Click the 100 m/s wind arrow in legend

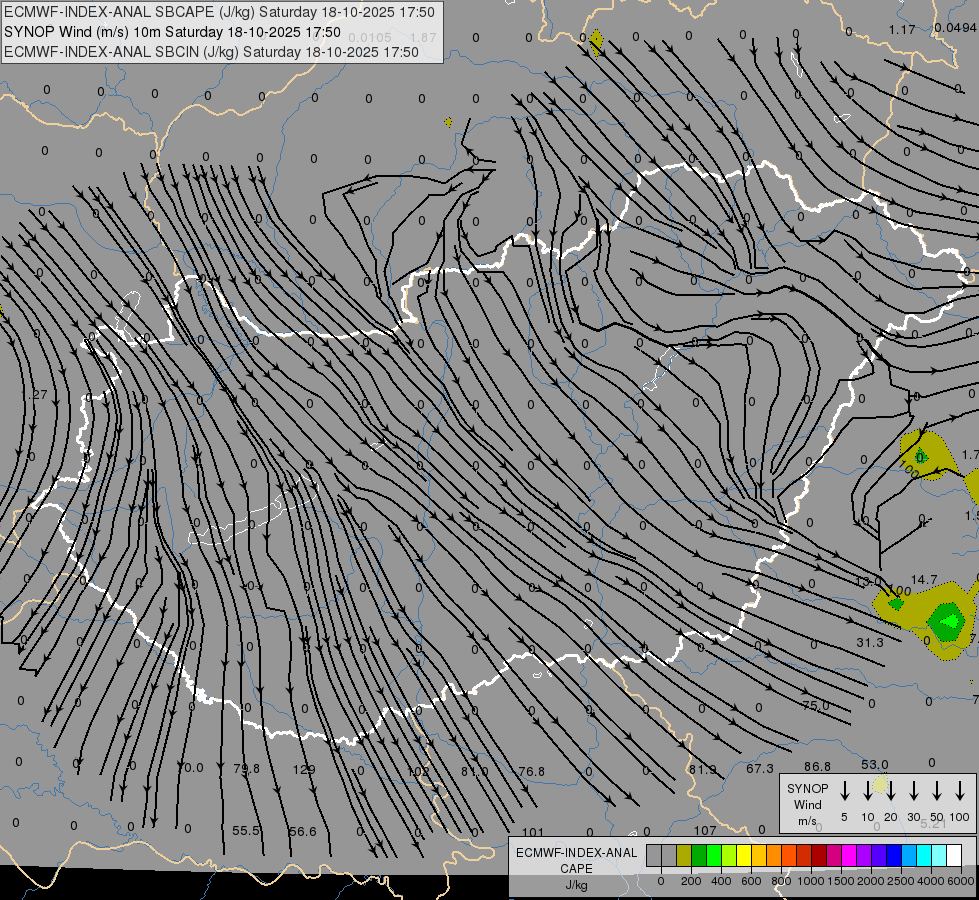(960, 791)
